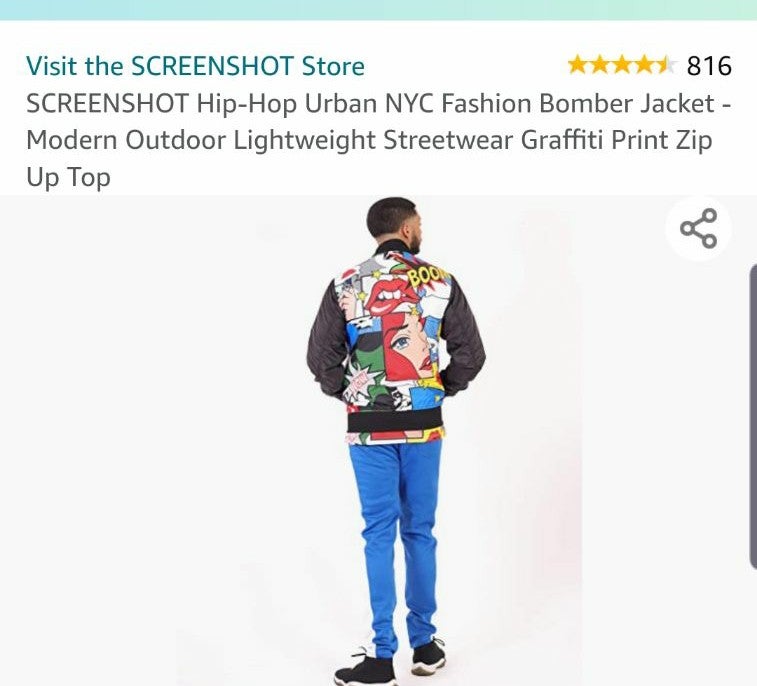
Task: Open the 816 reviews count
Action: [x=709, y=66]
